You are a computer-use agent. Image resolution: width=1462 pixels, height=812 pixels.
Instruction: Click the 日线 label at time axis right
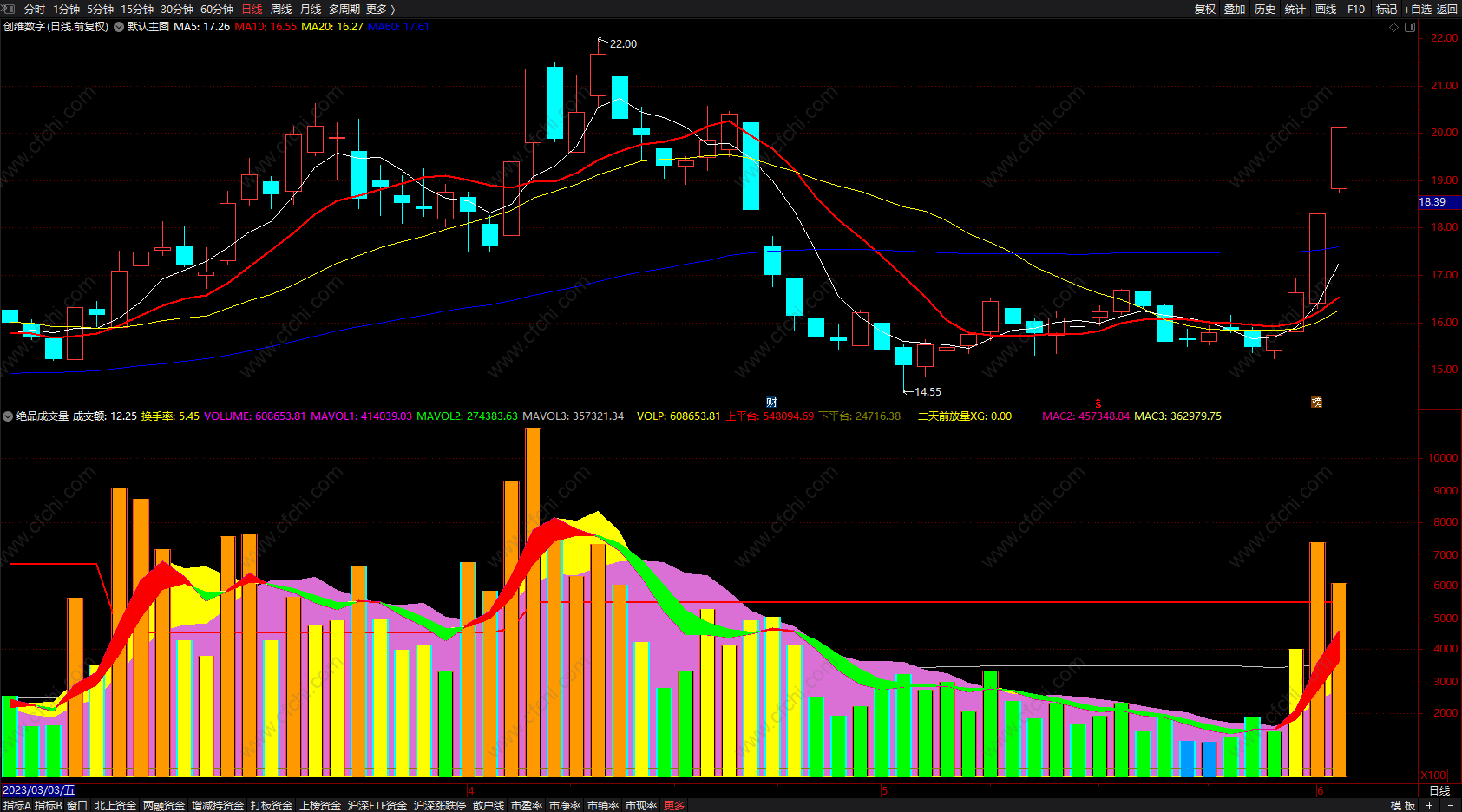[x=1439, y=790]
